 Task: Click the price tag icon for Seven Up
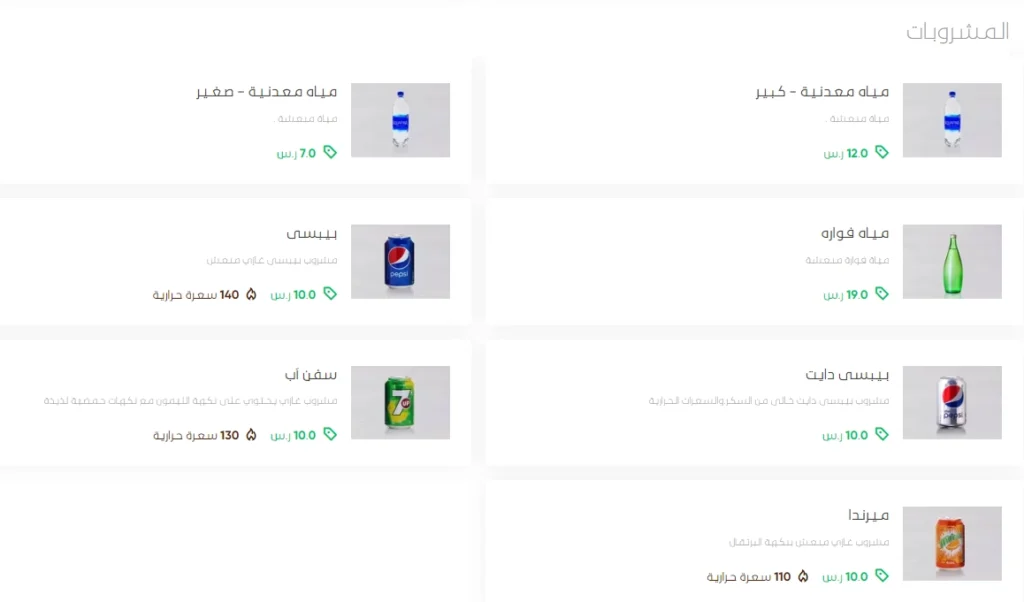click(x=330, y=434)
